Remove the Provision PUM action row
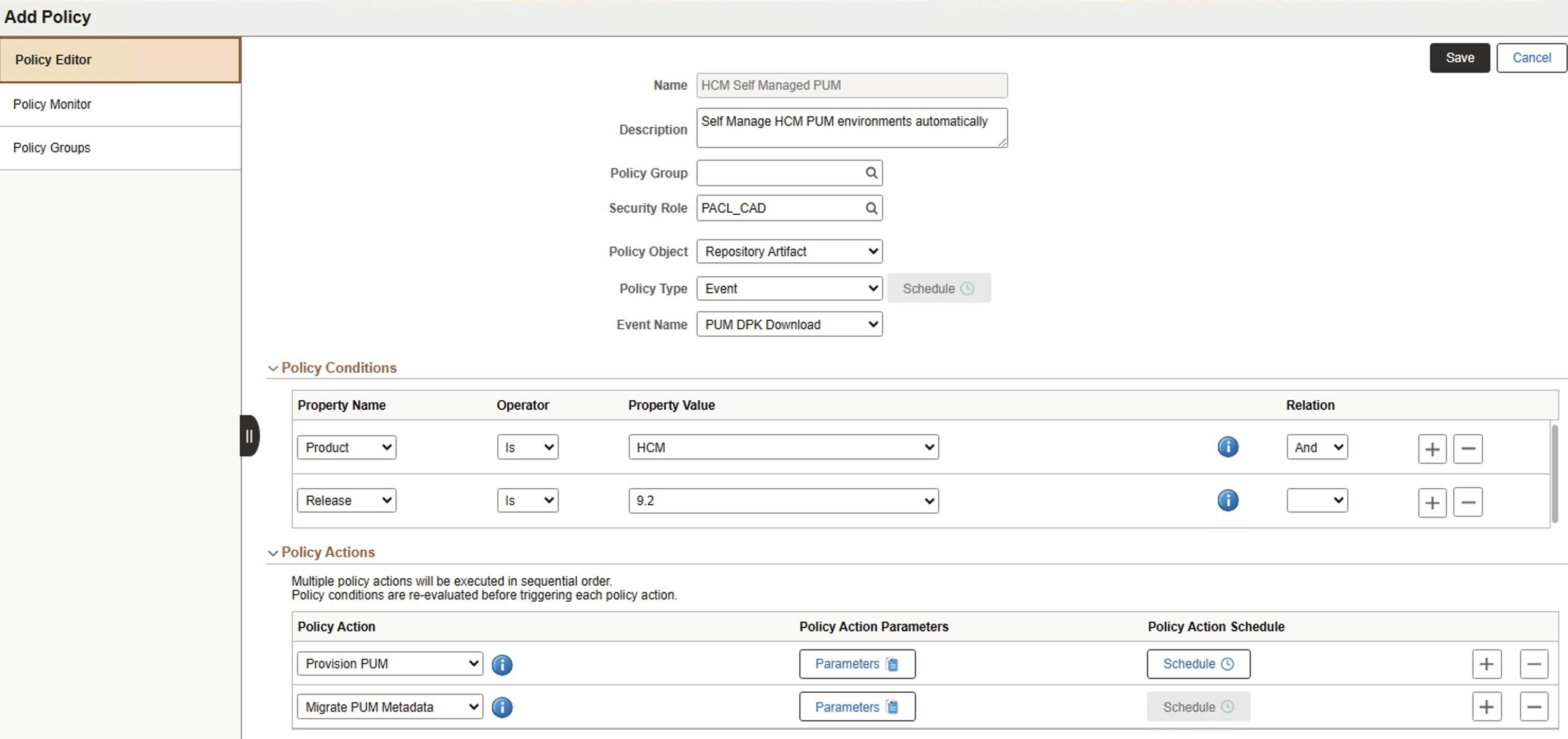Viewport: 1568px width, 739px height. click(x=1535, y=664)
